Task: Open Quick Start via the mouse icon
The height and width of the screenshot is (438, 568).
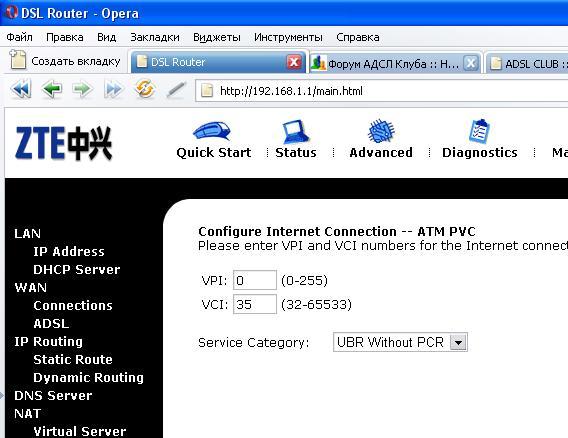Action: tap(212, 131)
